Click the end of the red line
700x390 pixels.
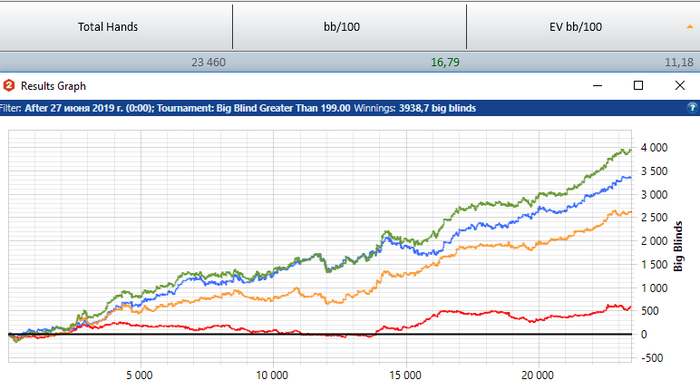click(630, 307)
